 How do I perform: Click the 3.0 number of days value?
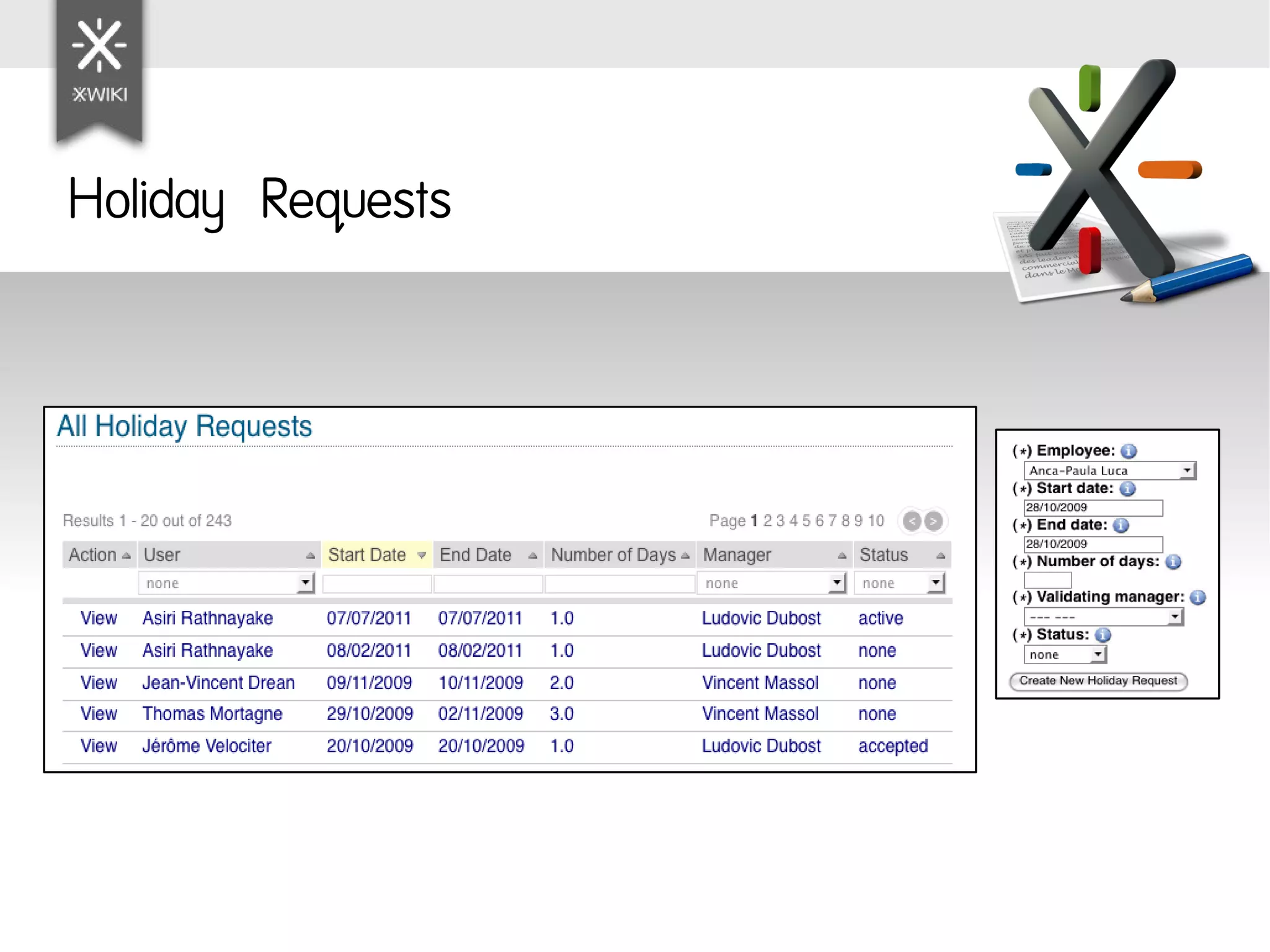(x=562, y=714)
